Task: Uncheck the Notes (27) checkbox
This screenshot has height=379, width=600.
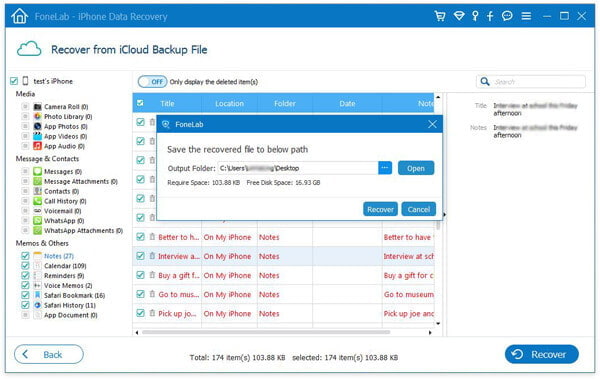Action: pos(25,256)
